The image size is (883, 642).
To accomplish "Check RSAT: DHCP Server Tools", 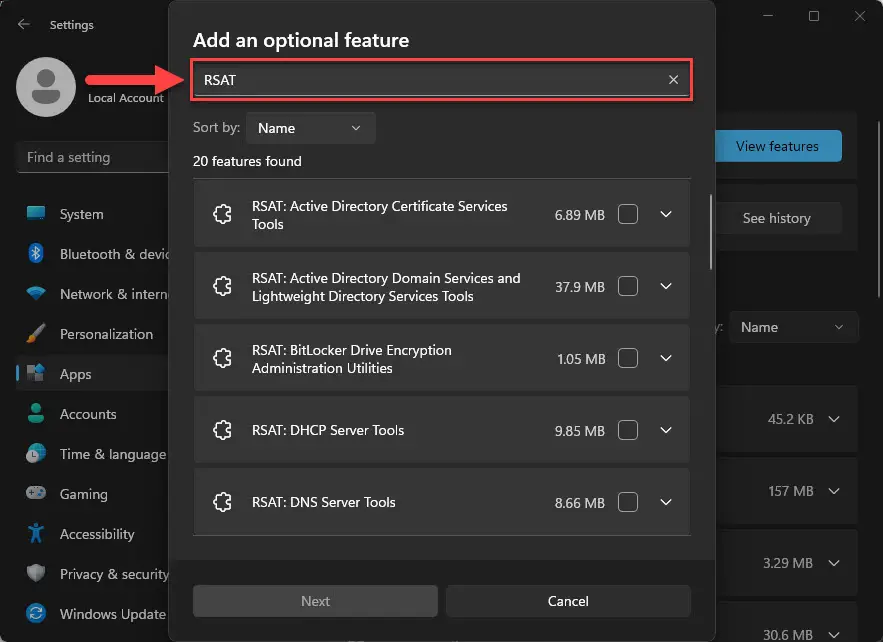I will tap(628, 431).
